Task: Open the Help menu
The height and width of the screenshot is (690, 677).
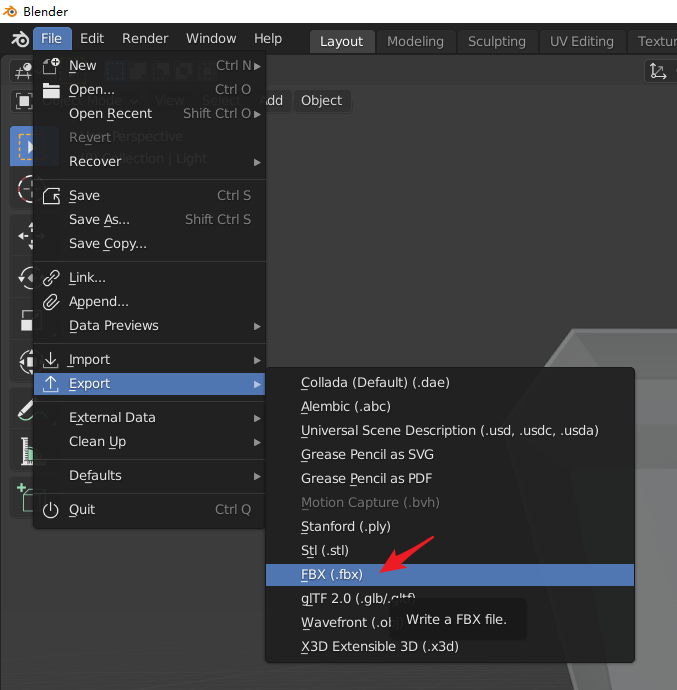Action: 268,39
